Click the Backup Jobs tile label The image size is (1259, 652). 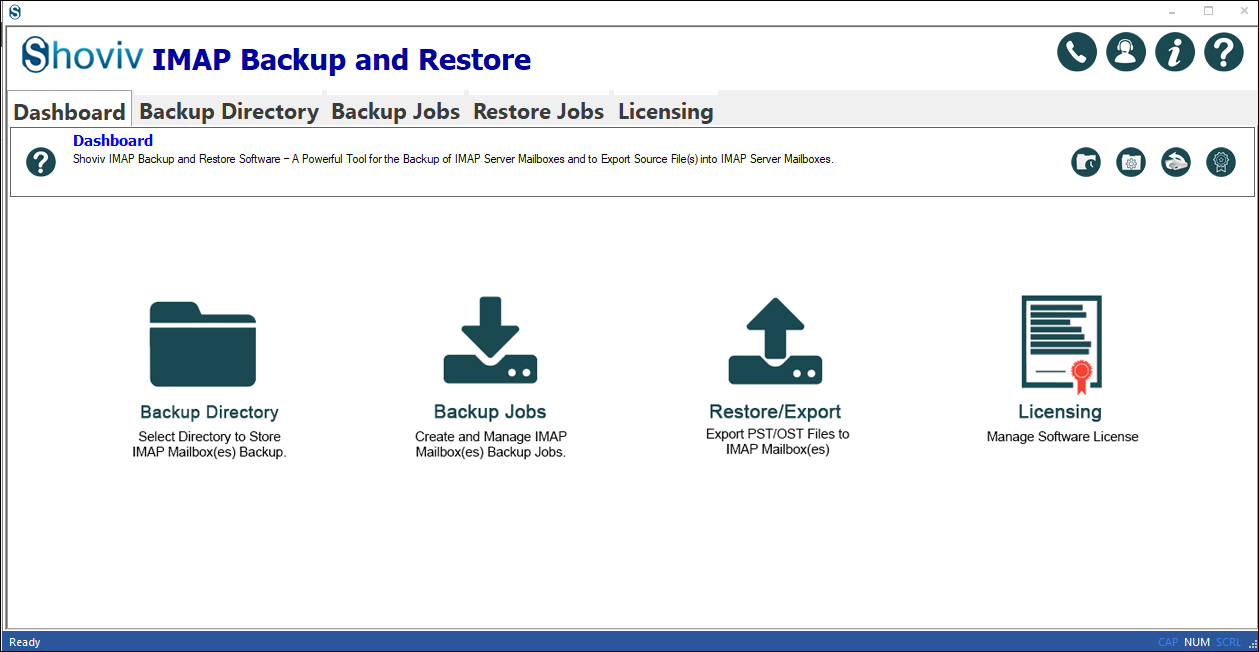tap(490, 412)
